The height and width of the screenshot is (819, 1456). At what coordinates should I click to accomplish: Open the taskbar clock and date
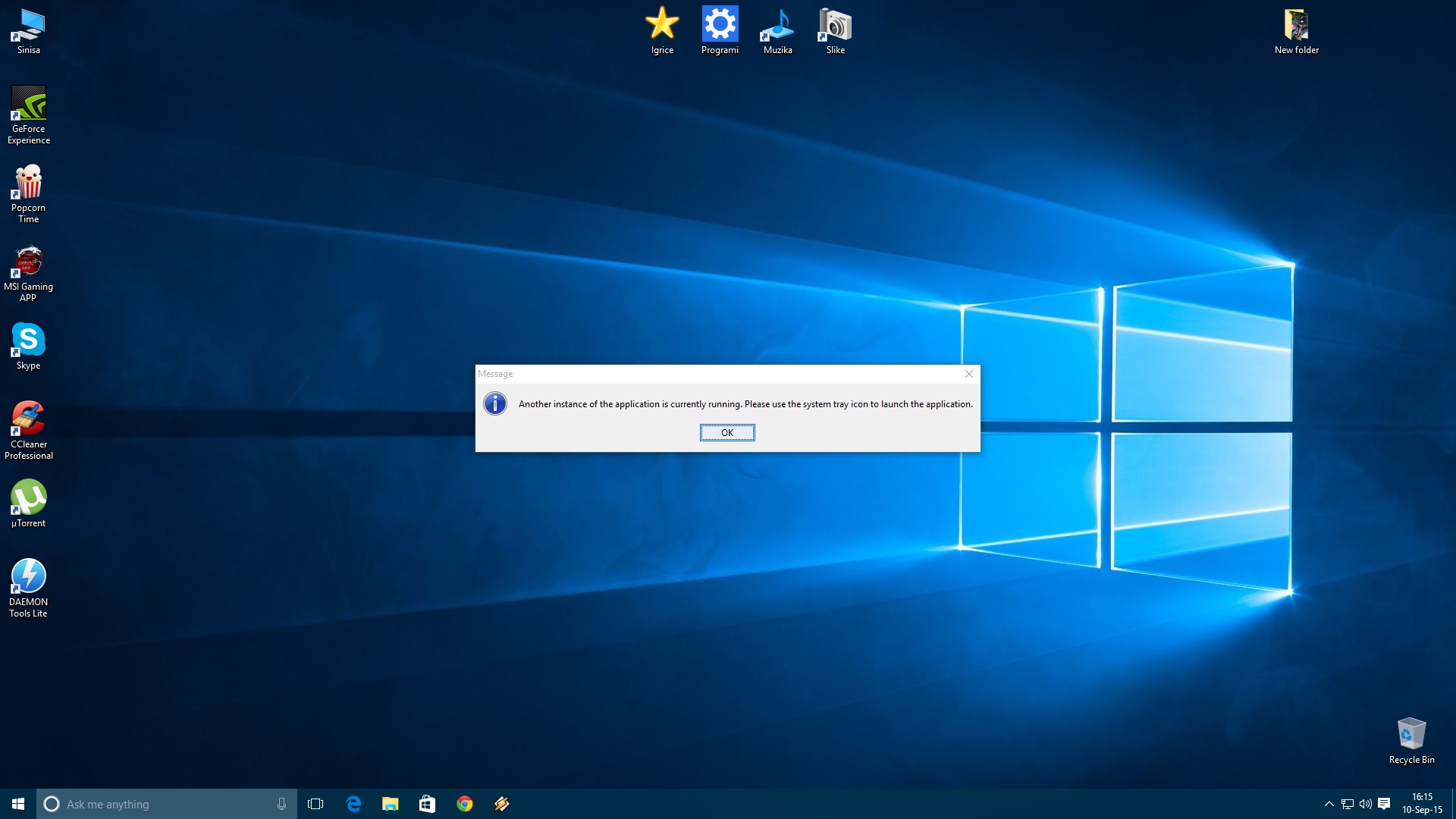pyautogui.click(x=1422, y=804)
